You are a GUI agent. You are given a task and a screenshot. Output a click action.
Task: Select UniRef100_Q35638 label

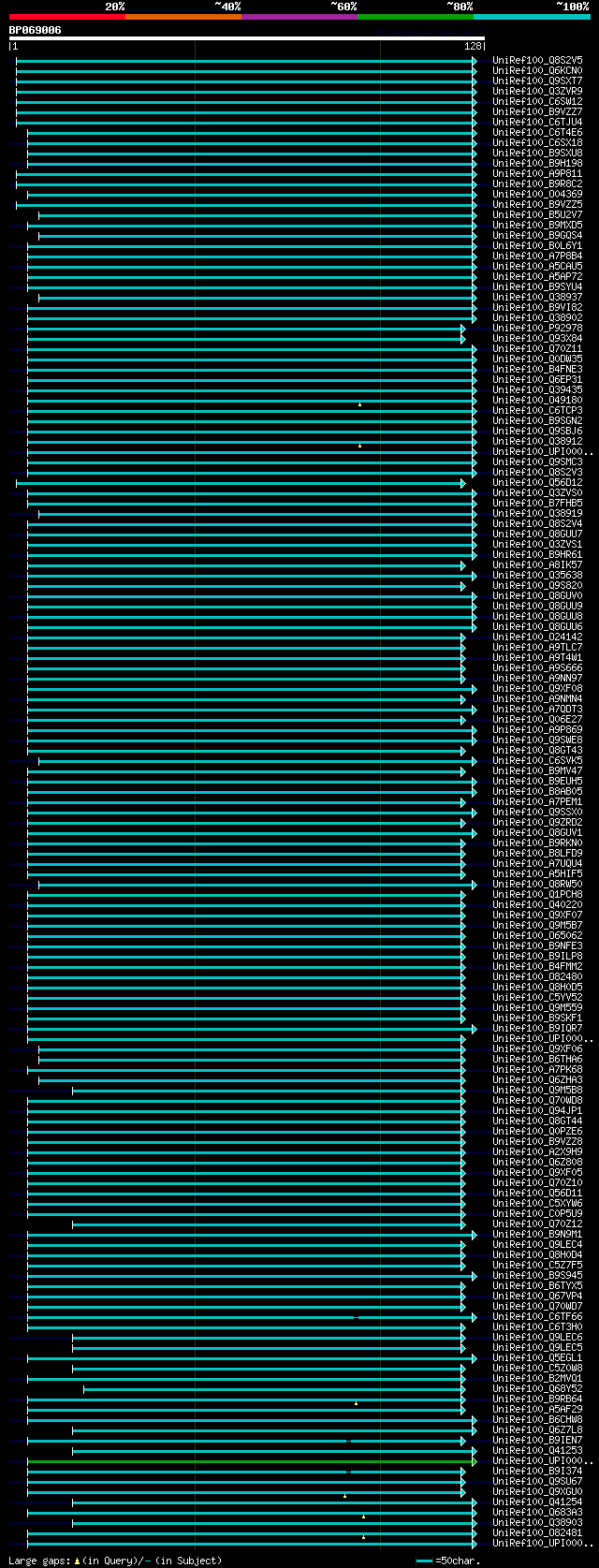point(537,575)
